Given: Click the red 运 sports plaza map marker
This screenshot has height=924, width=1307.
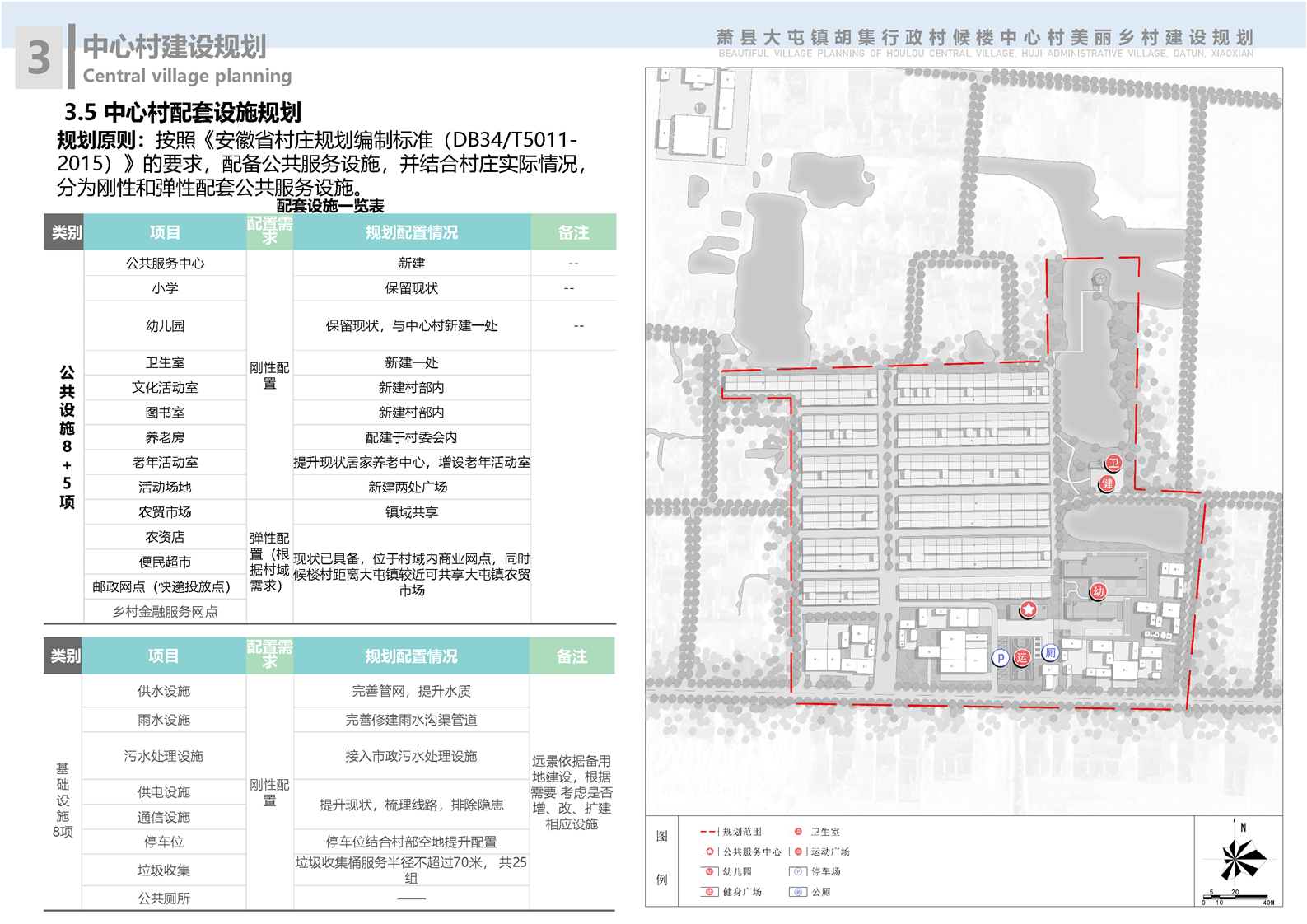Looking at the screenshot, I should [x=1022, y=657].
